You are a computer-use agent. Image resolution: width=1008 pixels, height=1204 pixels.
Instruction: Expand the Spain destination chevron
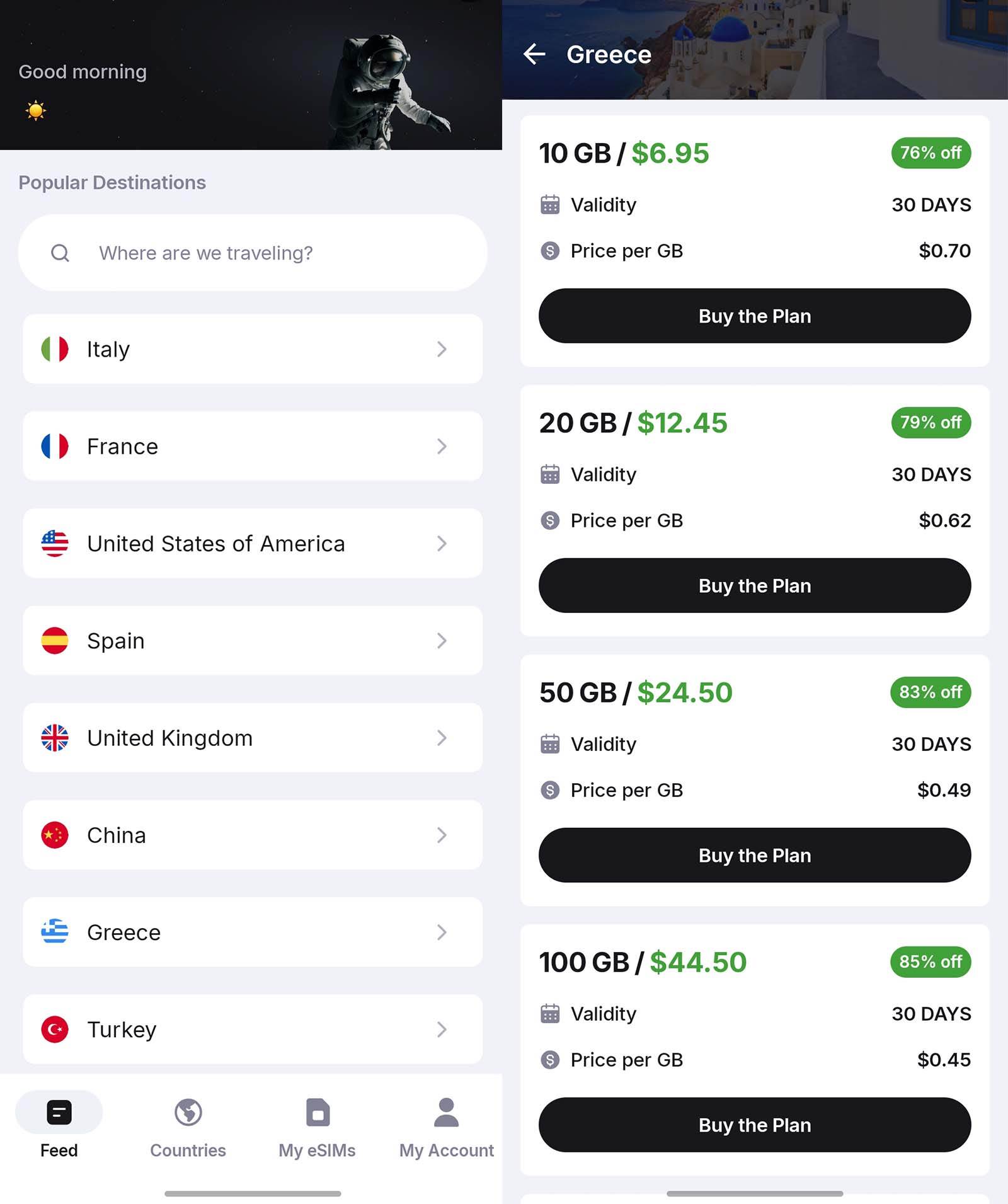pos(442,641)
